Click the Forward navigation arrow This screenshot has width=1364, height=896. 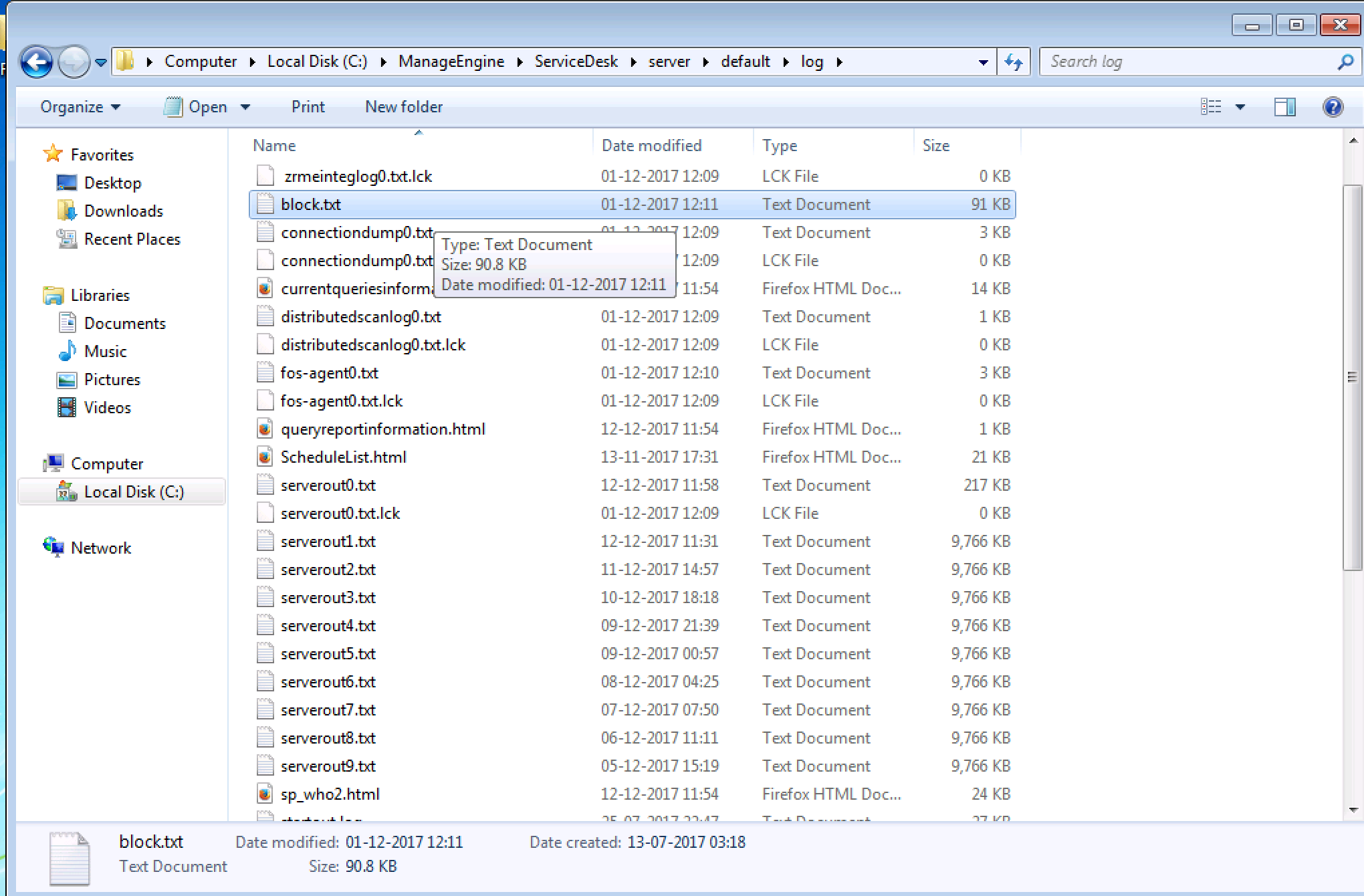point(73,62)
